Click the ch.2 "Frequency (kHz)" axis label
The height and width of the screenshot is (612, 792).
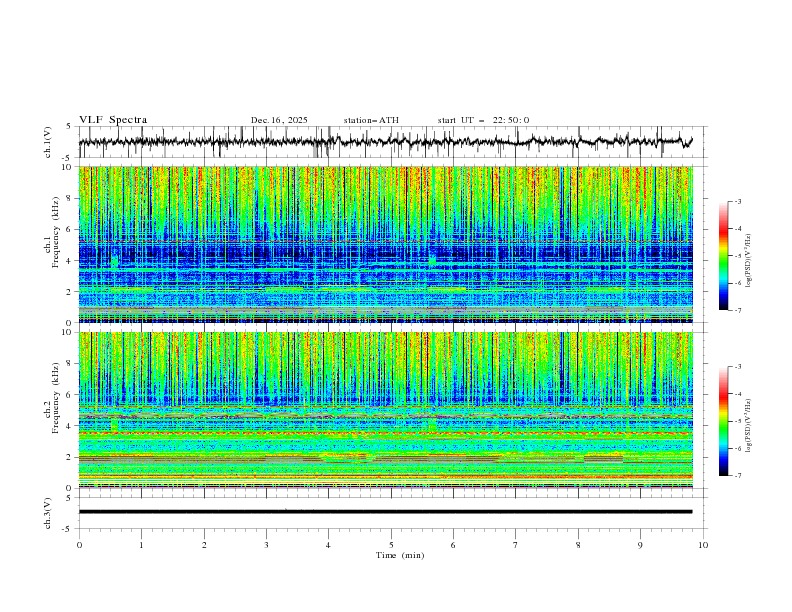coord(56,397)
